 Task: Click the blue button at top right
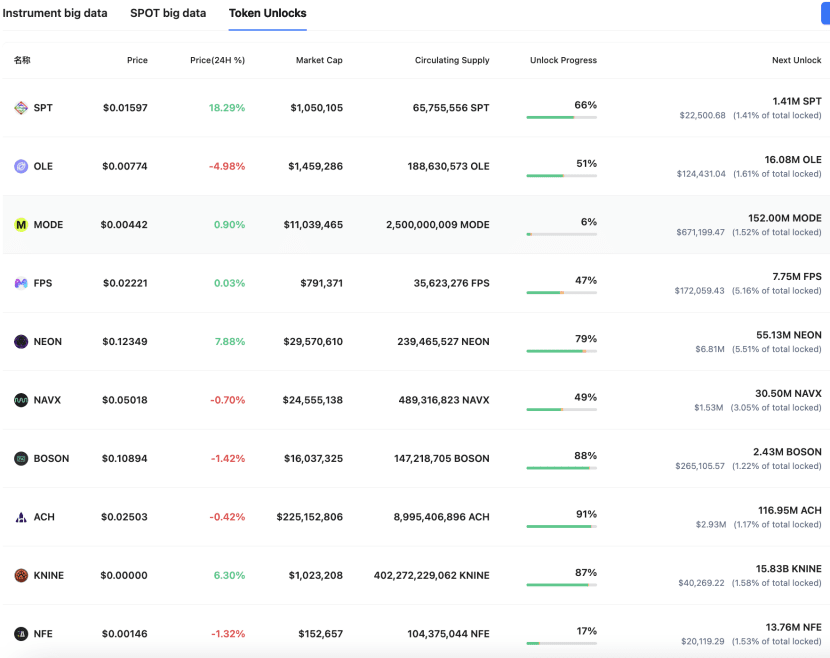[825, 14]
